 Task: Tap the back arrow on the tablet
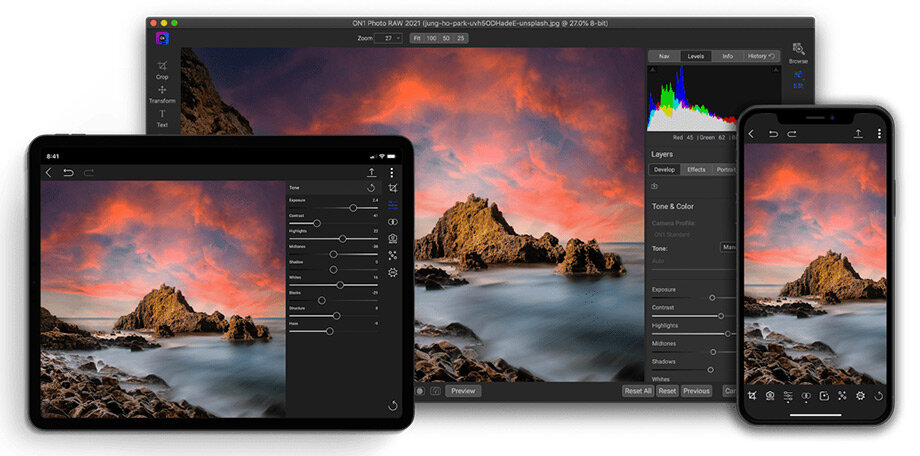[49, 173]
